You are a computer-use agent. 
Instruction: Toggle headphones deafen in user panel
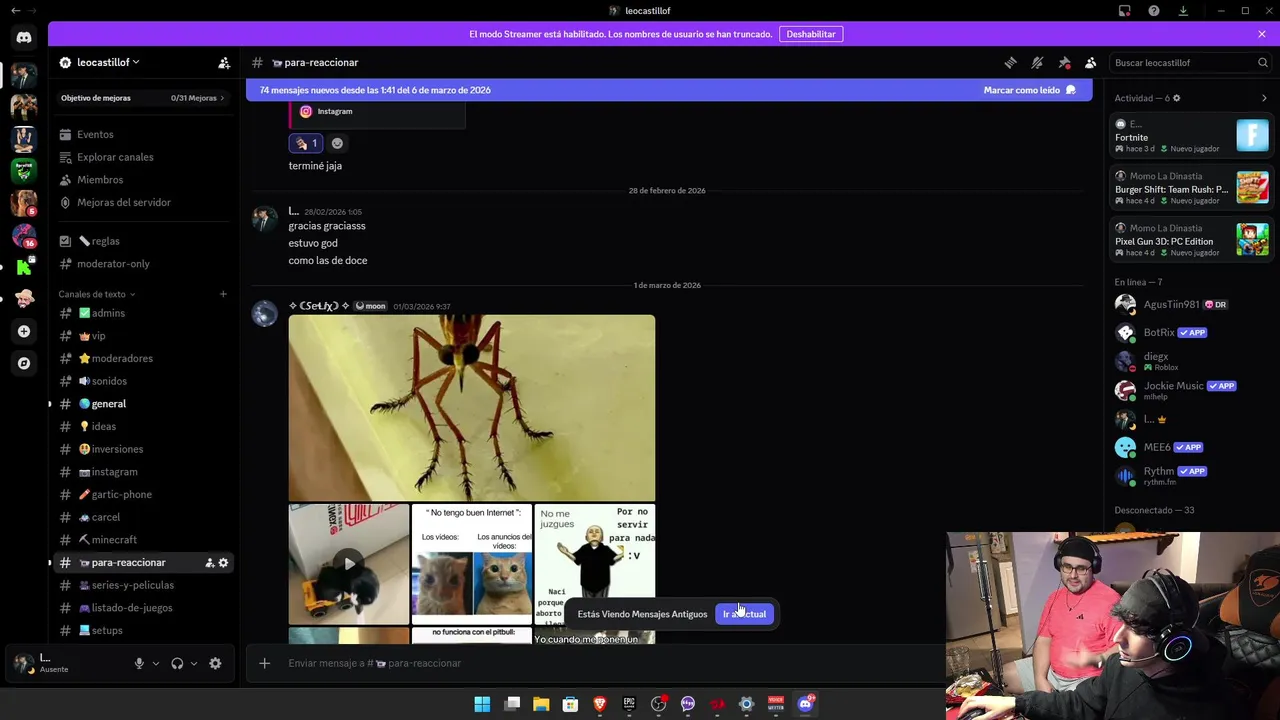coord(177,663)
